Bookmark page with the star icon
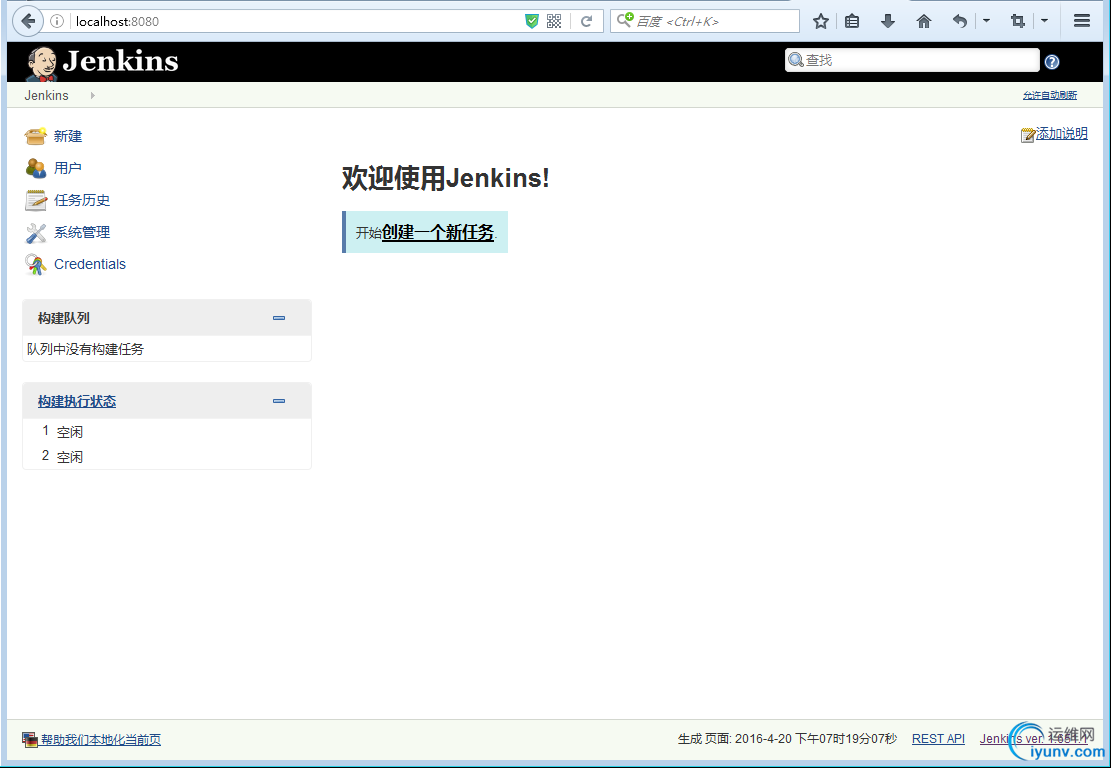1111x768 pixels. click(x=820, y=21)
